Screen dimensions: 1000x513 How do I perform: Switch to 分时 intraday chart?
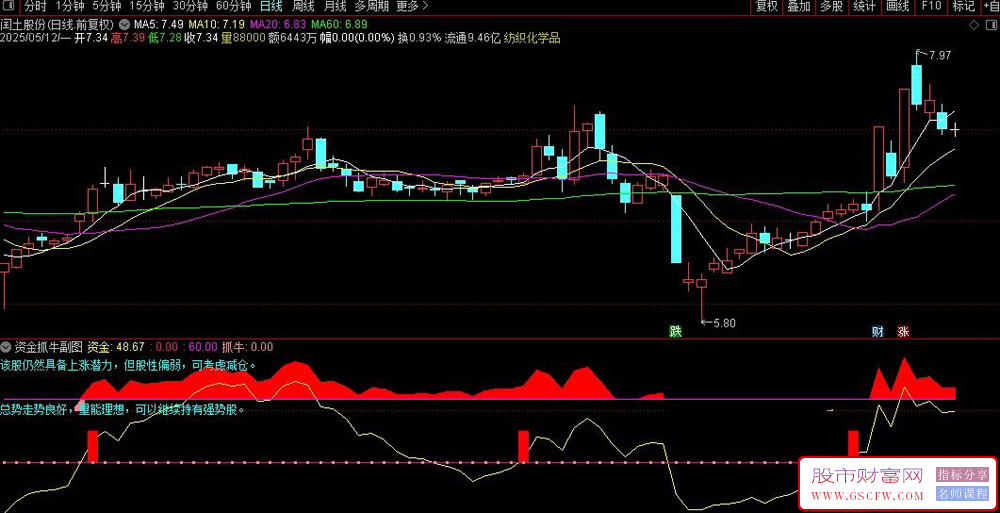36,6
